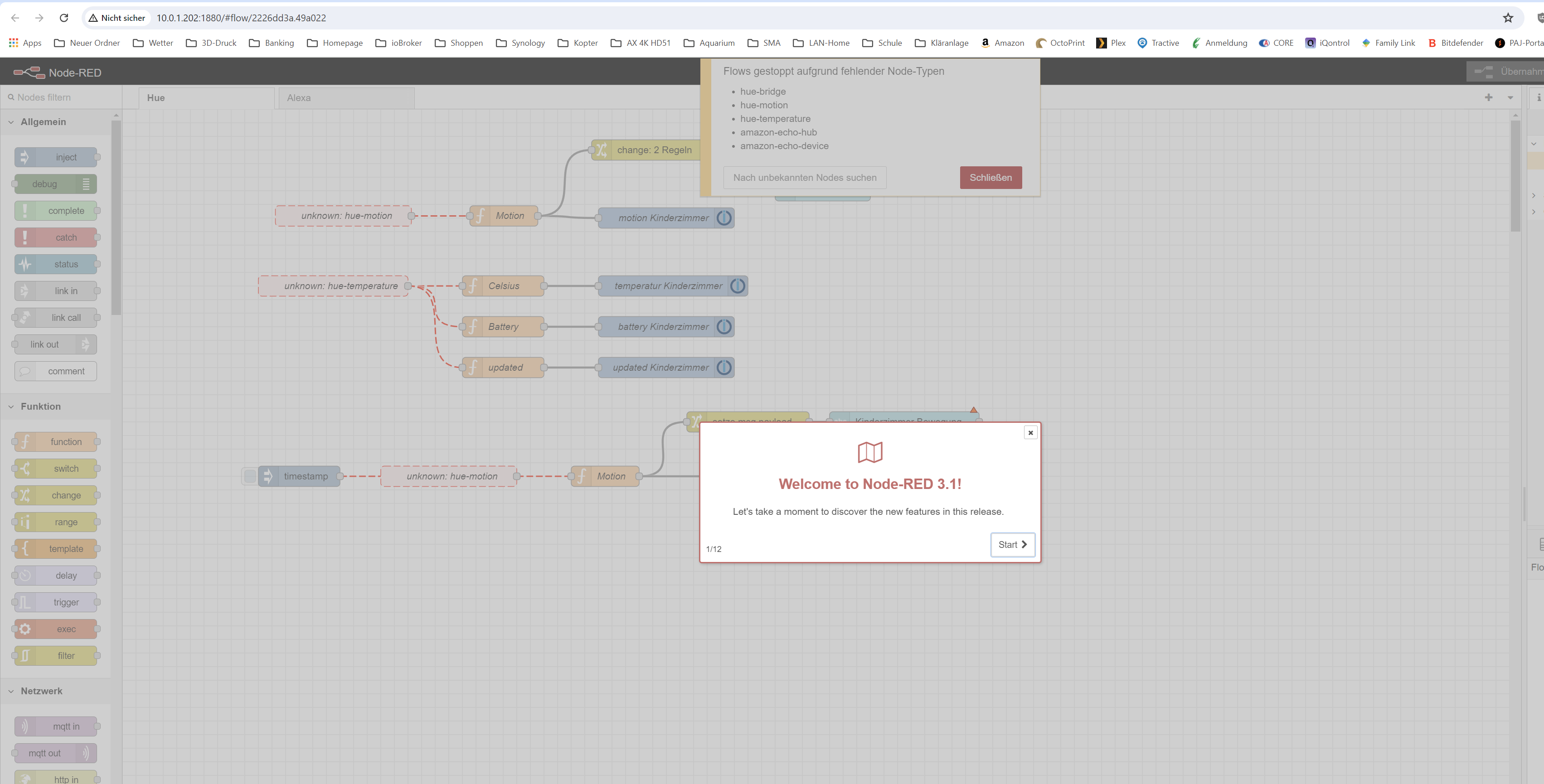This screenshot has height=784, width=1544.
Task: Click the workspace vertical scrollbar
Action: (x=1516, y=176)
